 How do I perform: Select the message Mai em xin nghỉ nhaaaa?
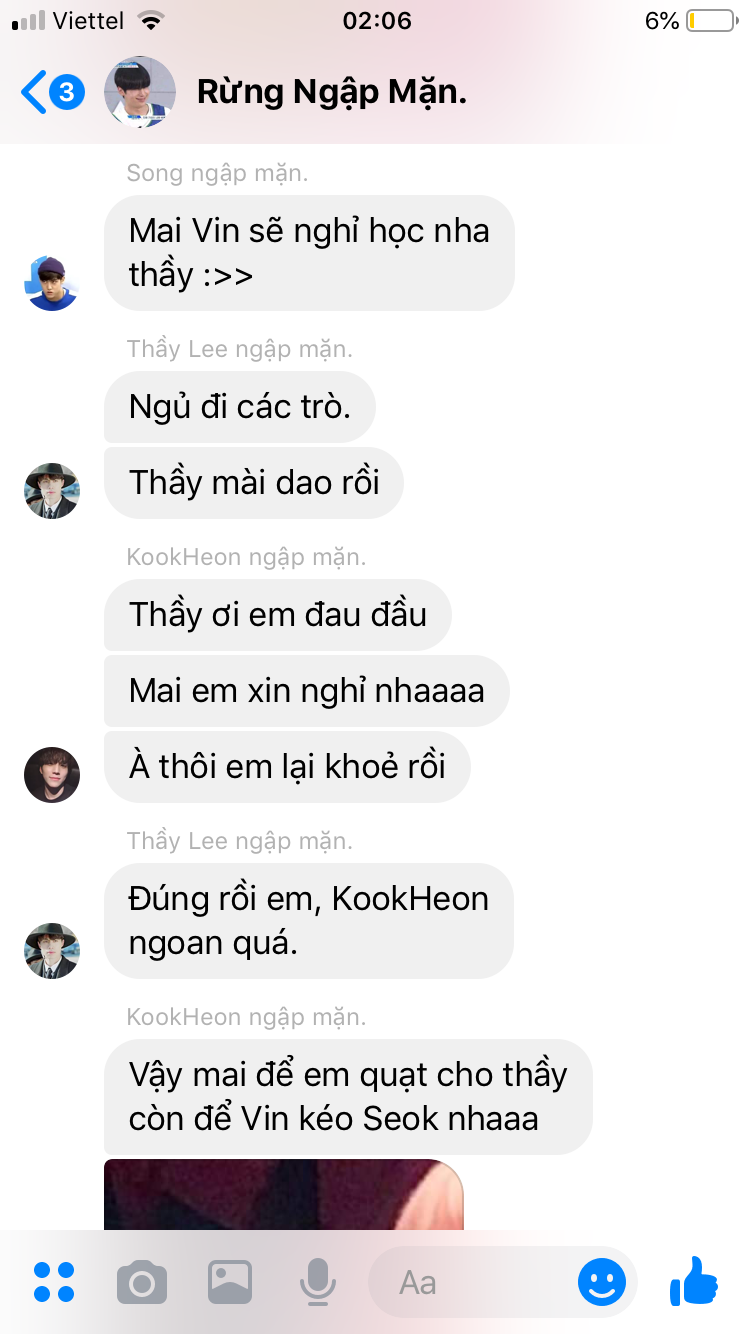307,691
